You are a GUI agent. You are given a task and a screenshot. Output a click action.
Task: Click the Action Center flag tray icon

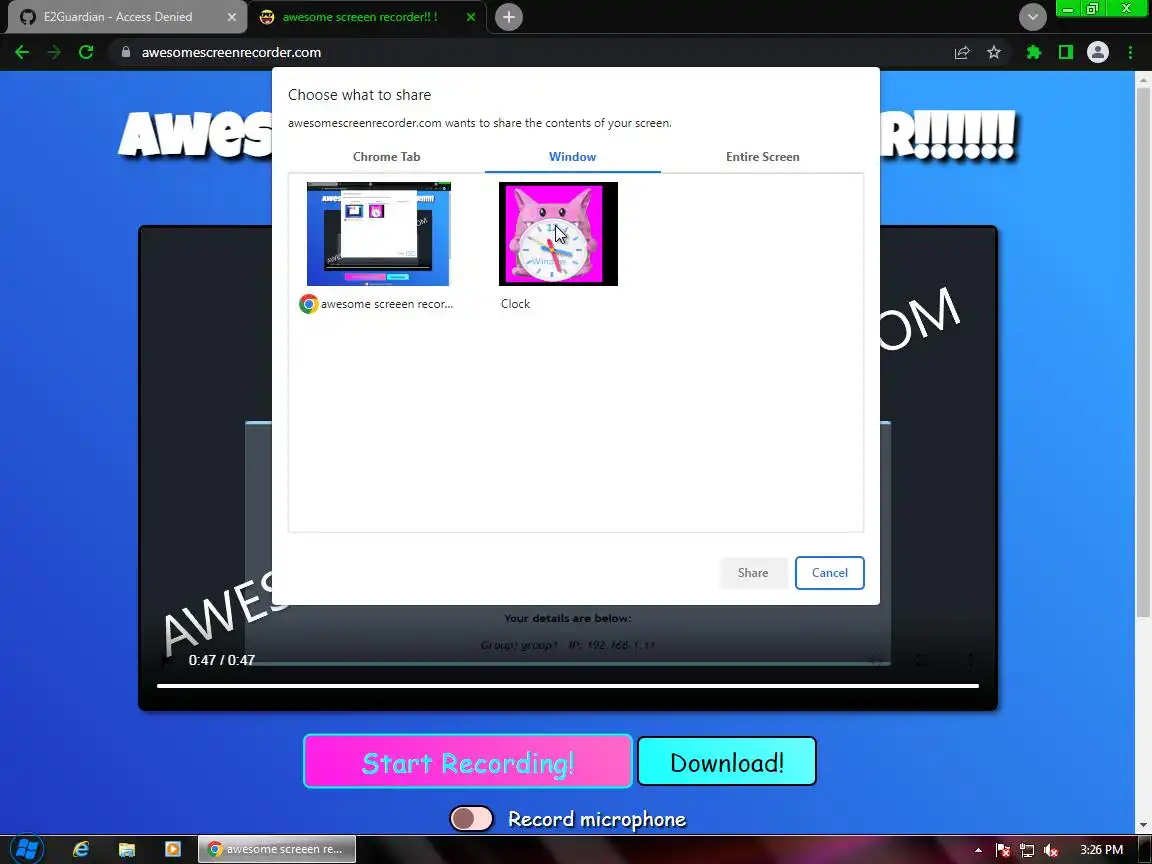pyautogui.click(x=1003, y=850)
